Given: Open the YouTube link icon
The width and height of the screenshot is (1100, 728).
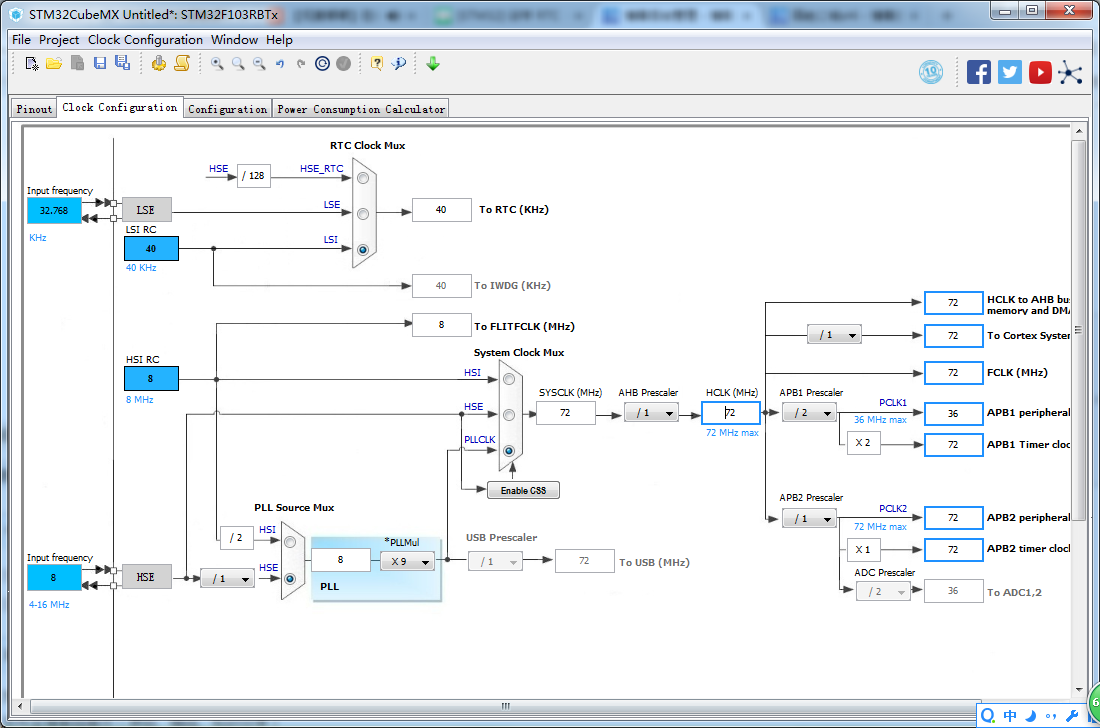Looking at the screenshot, I should click(x=1040, y=72).
